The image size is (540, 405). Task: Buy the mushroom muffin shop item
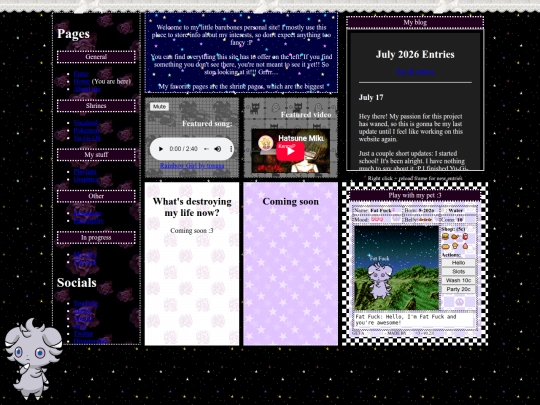[x=455, y=246]
